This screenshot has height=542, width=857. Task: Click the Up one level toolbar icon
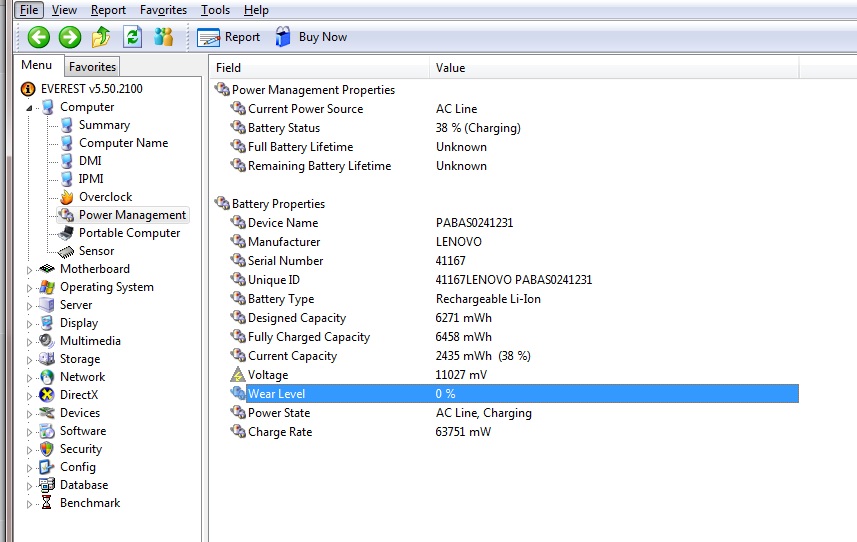pyautogui.click(x=101, y=37)
